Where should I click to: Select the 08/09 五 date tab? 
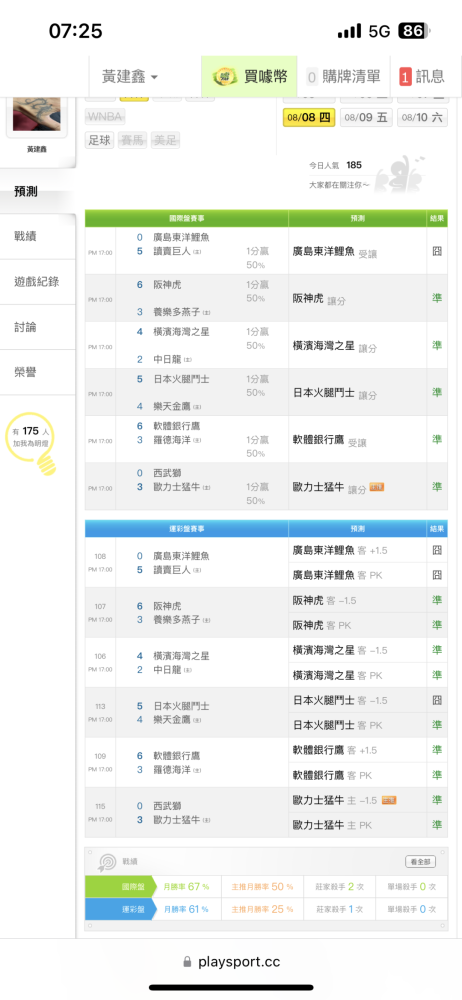point(366,118)
